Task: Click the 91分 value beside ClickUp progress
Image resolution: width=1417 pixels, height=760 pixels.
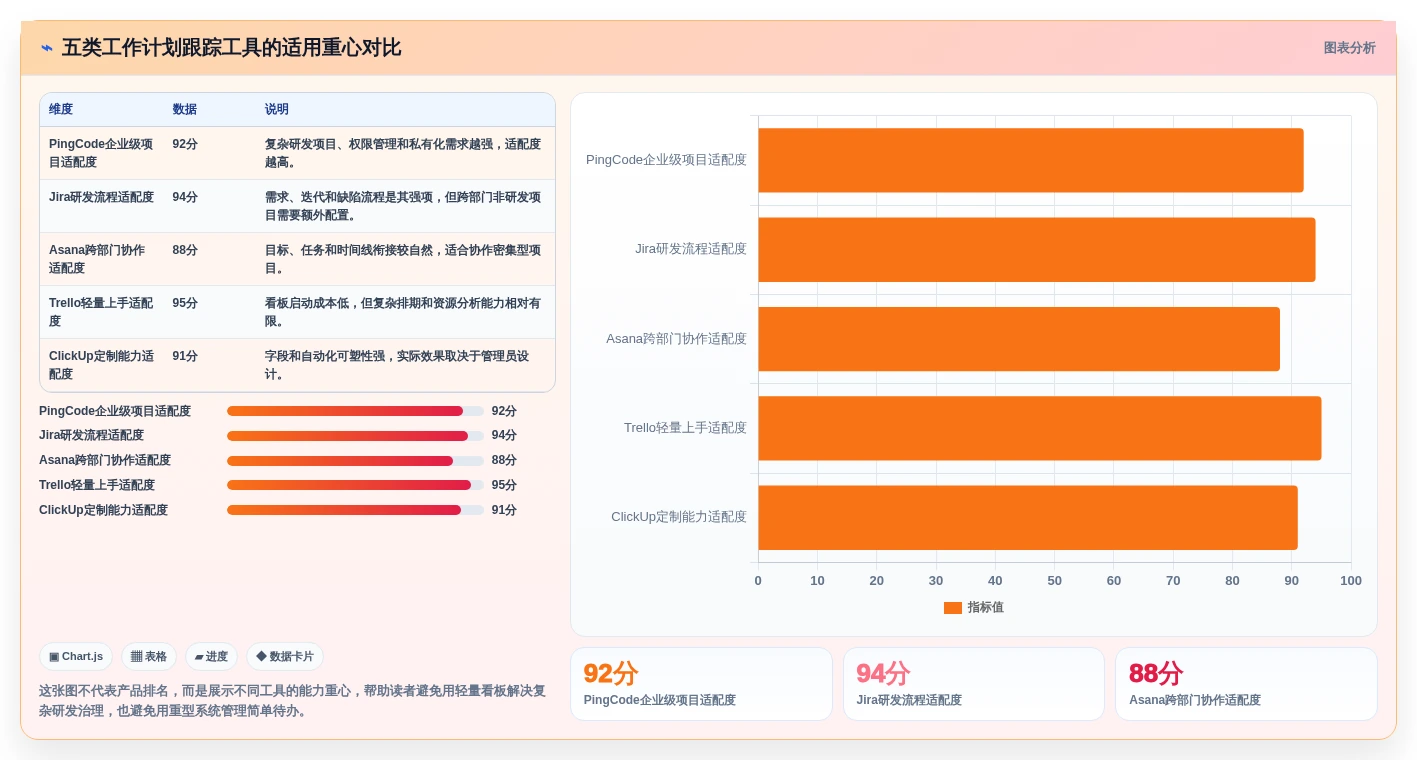Action: [504, 510]
